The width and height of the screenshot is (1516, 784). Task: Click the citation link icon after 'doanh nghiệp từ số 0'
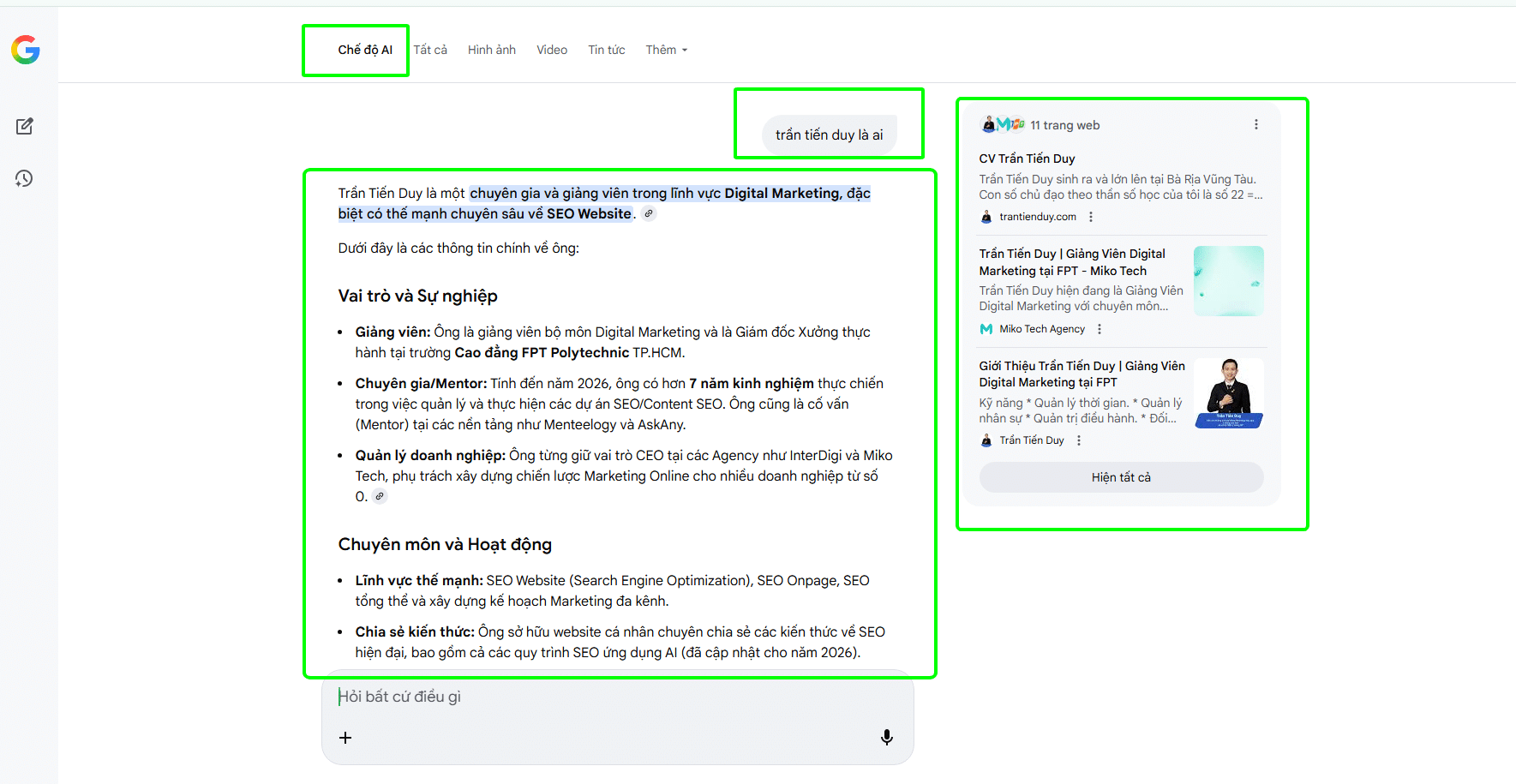[379, 495]
